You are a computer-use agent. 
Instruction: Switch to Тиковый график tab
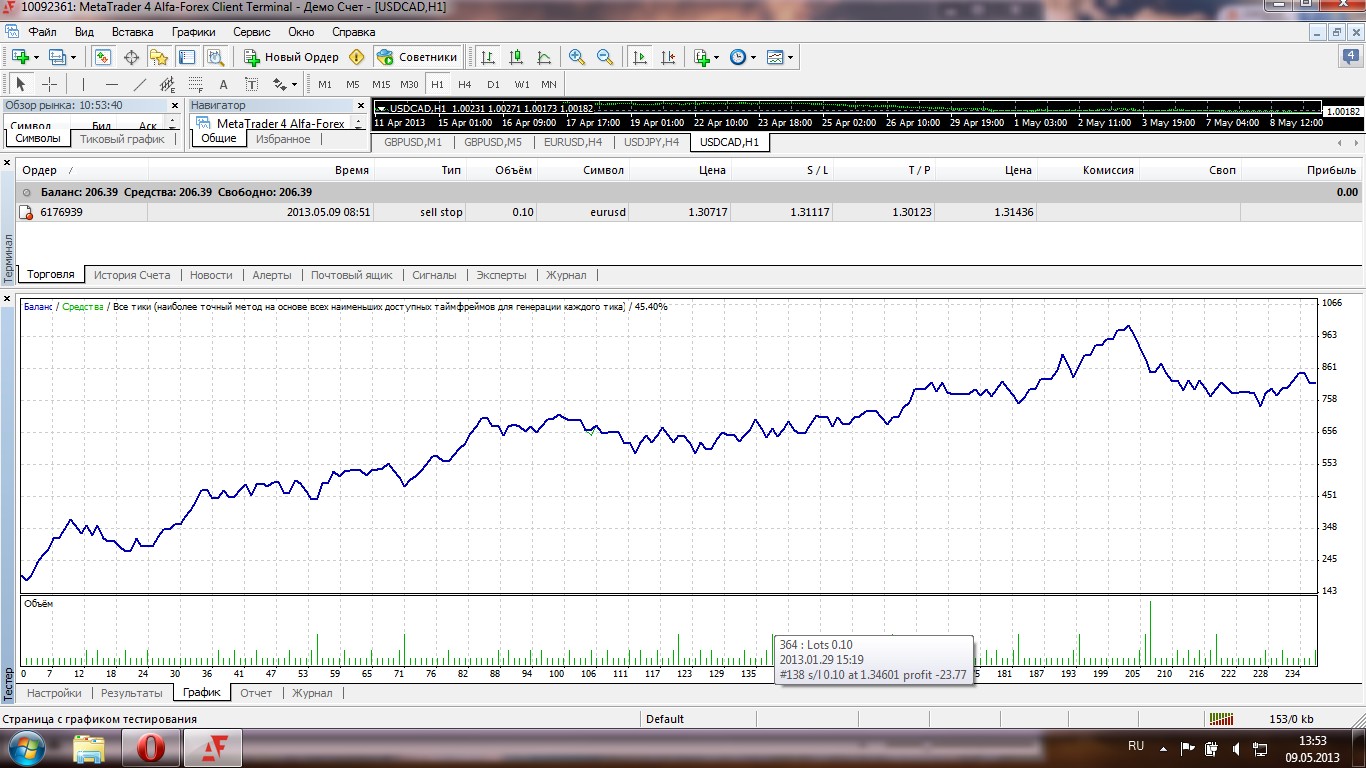point(122,139)
